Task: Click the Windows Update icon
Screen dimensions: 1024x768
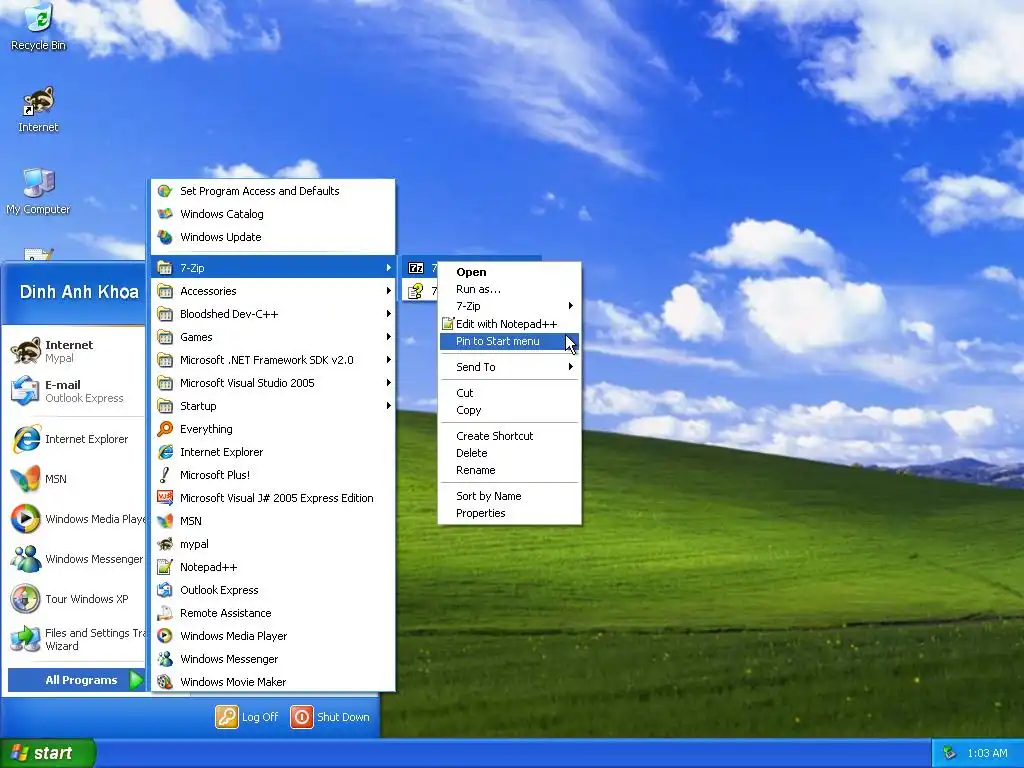Action: 165,237
